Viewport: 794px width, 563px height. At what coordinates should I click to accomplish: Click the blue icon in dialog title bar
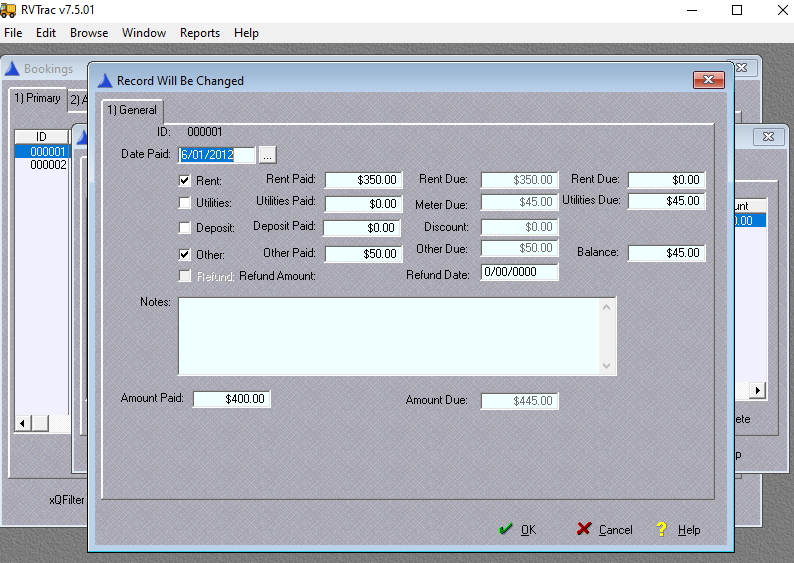click(105, 81)
